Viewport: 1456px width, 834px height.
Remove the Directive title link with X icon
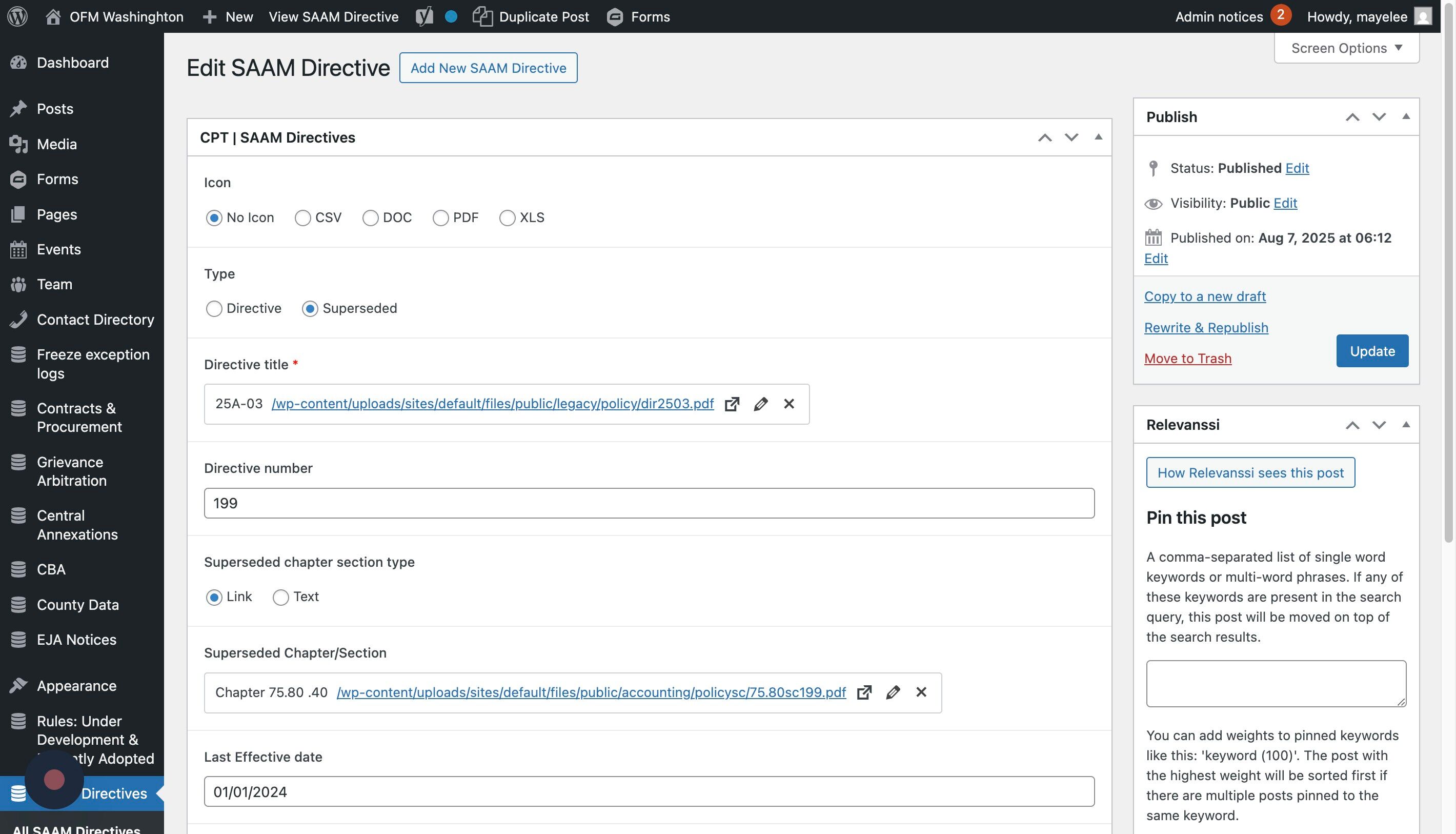tap(789, 404)
